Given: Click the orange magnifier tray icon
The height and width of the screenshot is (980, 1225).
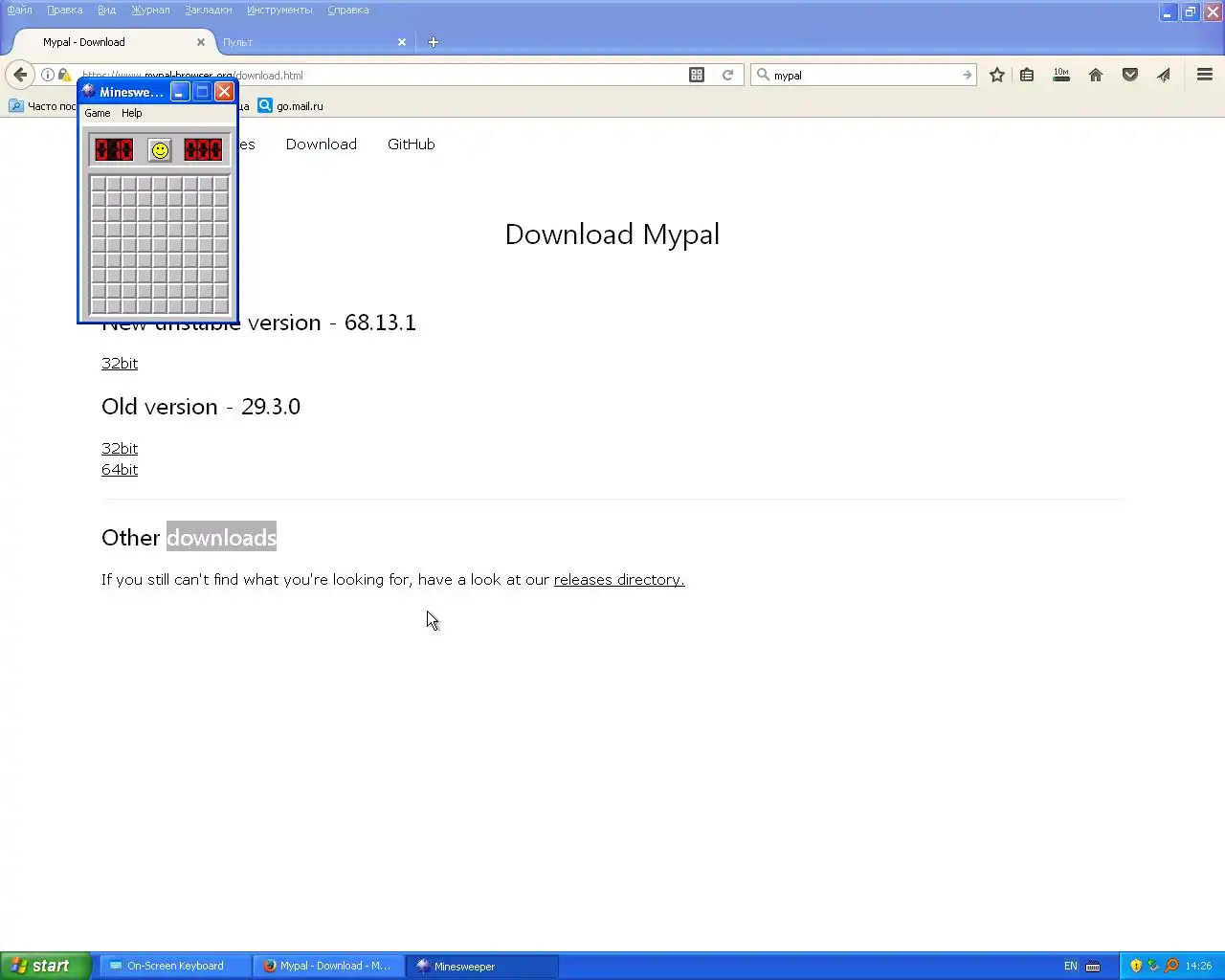Looking at the screenshot, I should point(1171,966).
